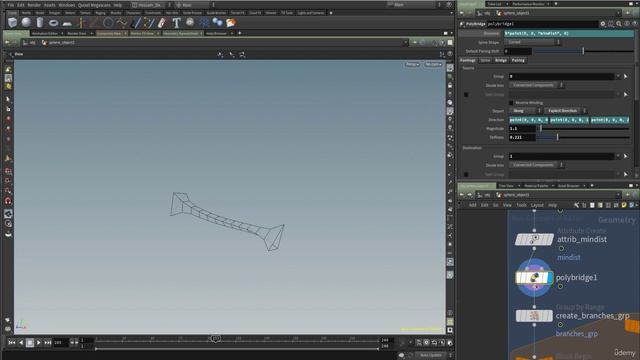
Task: Open the network editor Layout menu
Action: [x=537, y=205]
